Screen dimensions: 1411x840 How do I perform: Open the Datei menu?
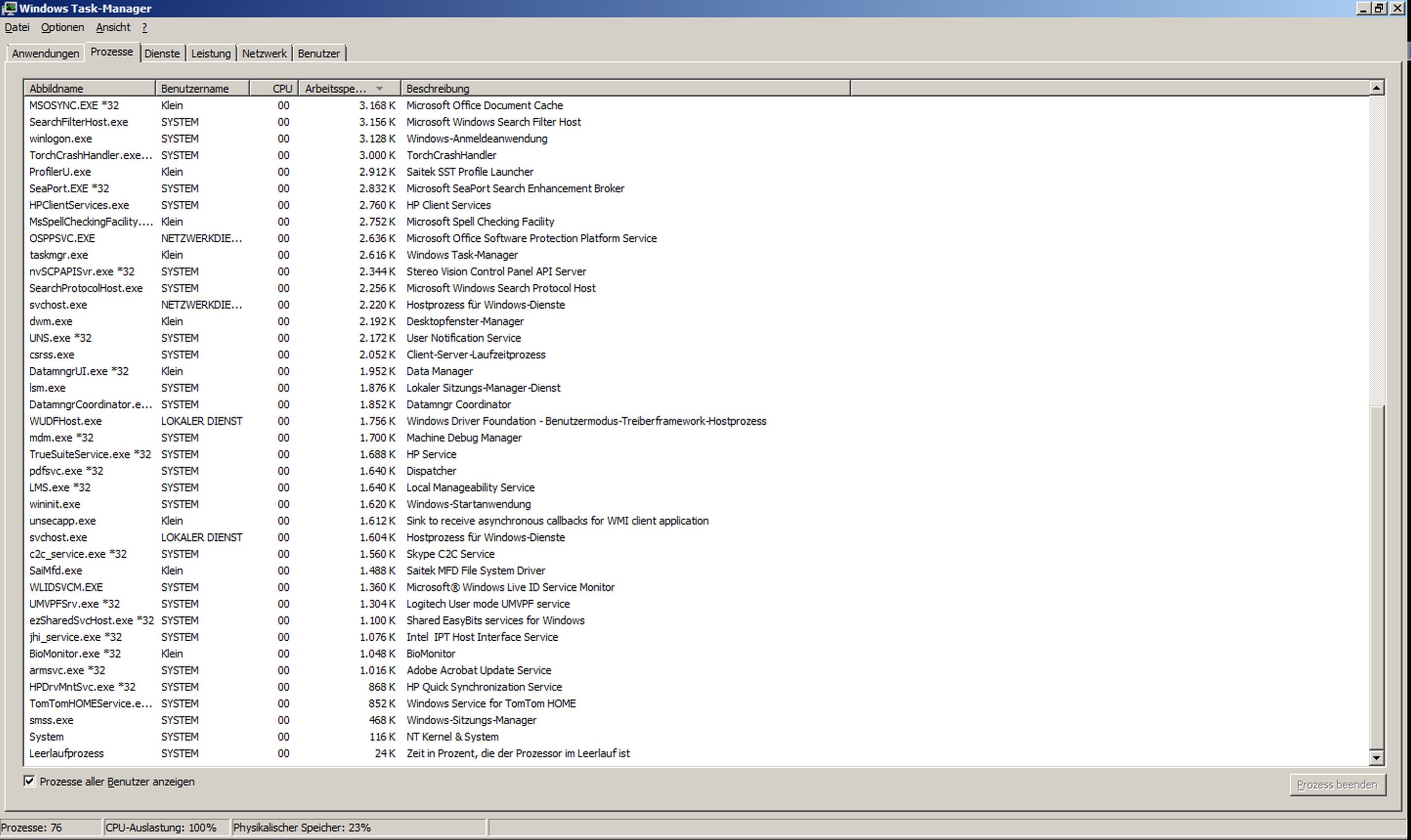[17, 27]
